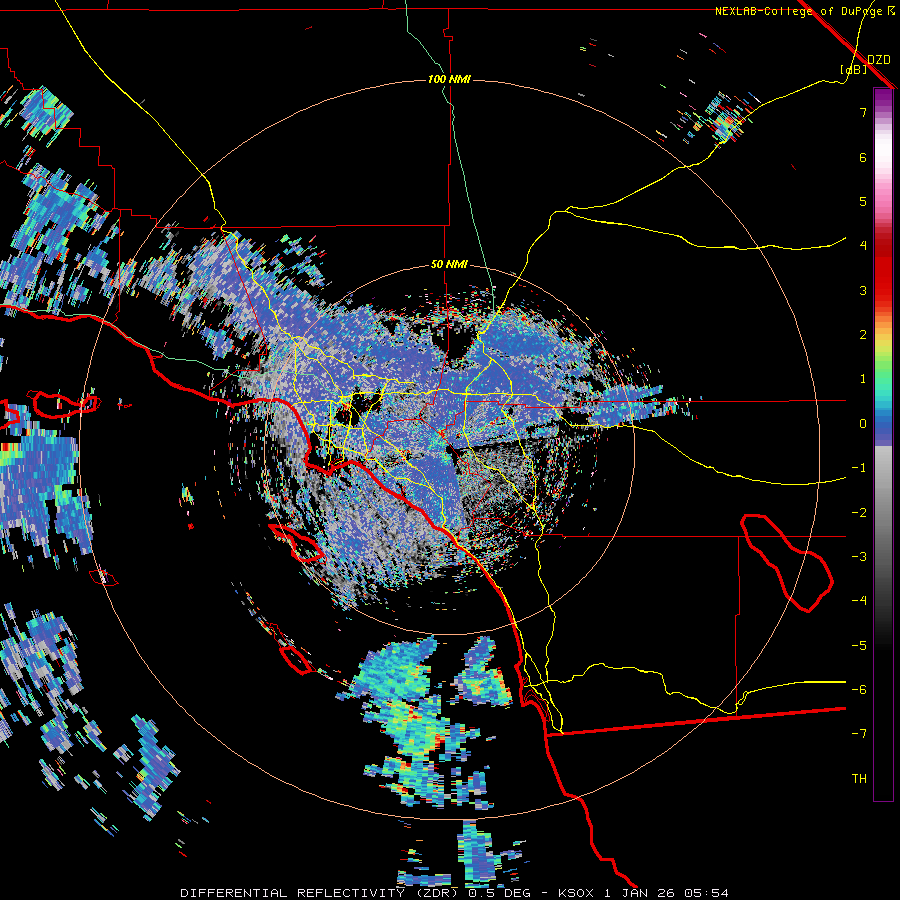This screenshot has height=900, width=900.
Task: Click the 3 value on the color scale
Action: pos(863,290)
